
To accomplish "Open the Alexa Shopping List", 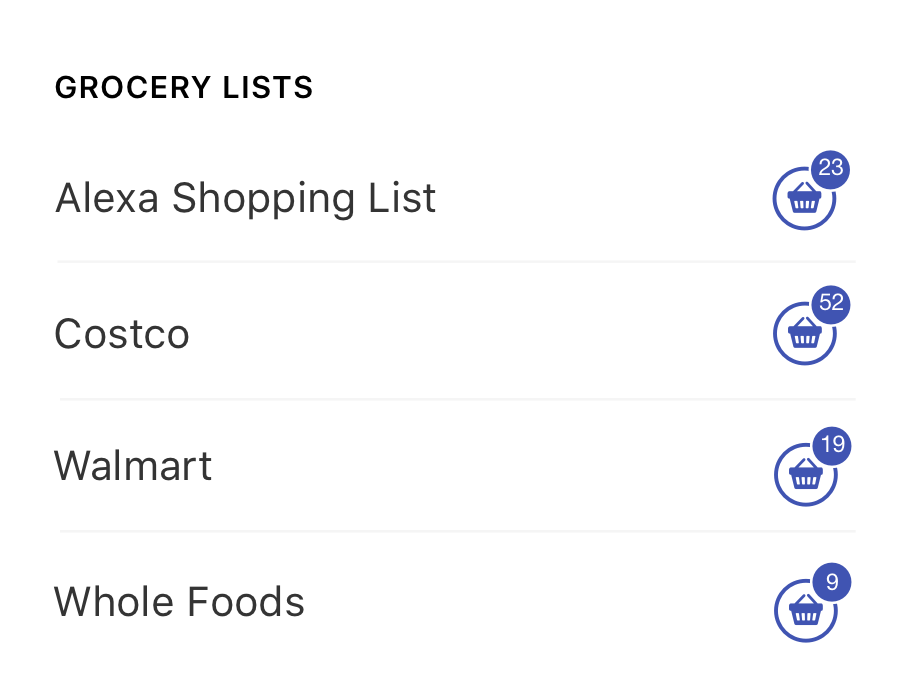I will (245, 198).
